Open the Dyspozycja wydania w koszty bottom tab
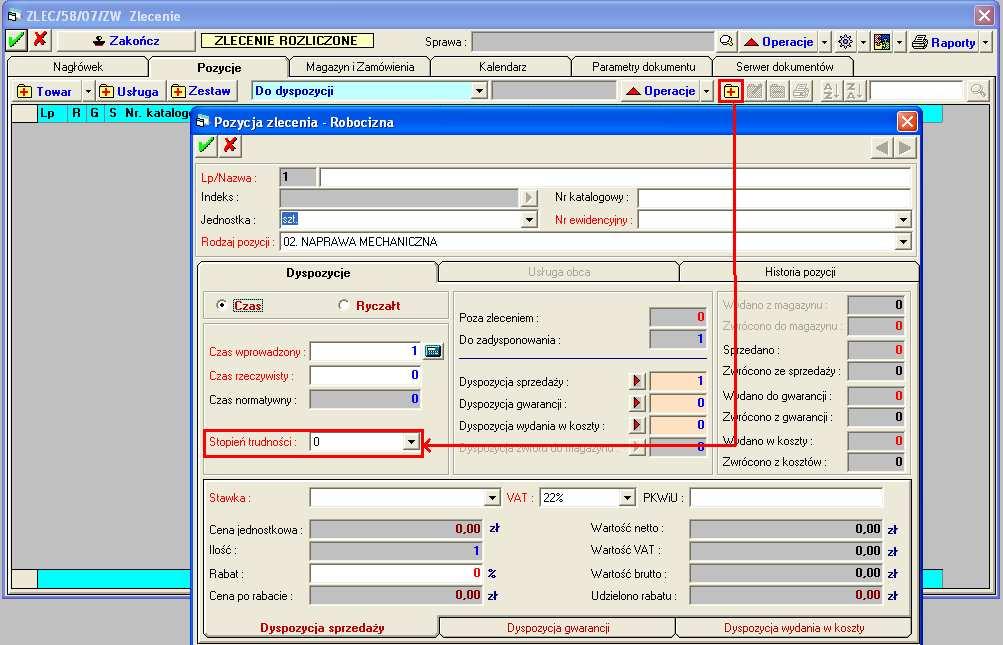Image resolution: width=1003 pixels, height=645 pixels. 794,628
